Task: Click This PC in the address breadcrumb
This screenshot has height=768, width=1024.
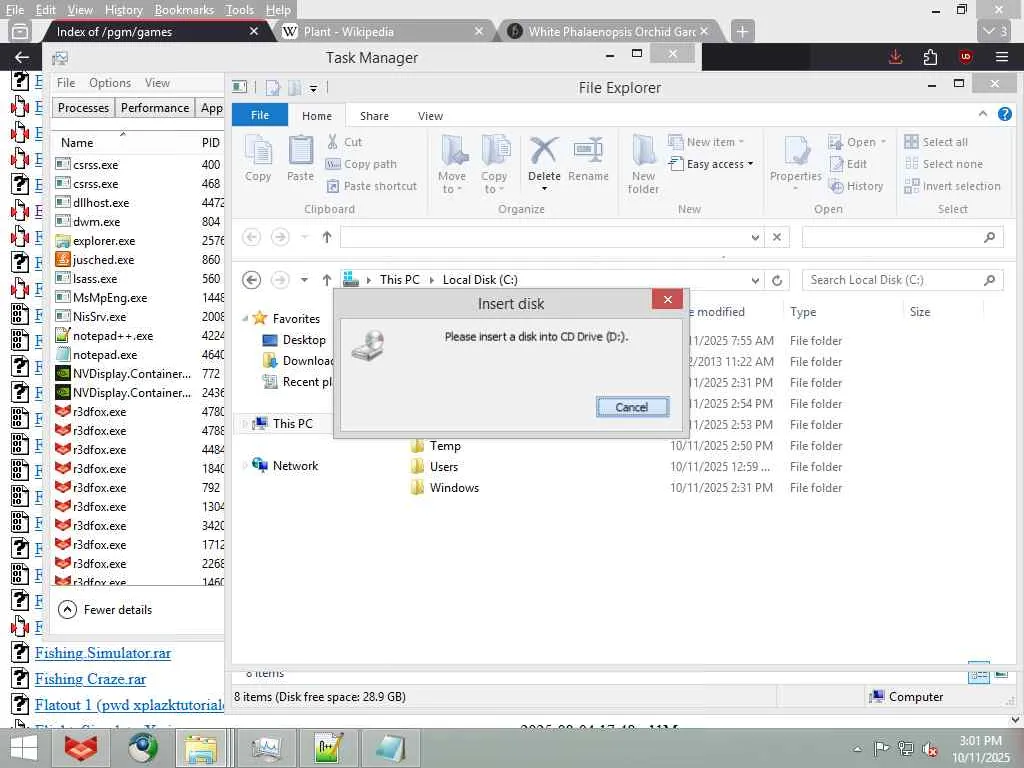Action: 400,280
